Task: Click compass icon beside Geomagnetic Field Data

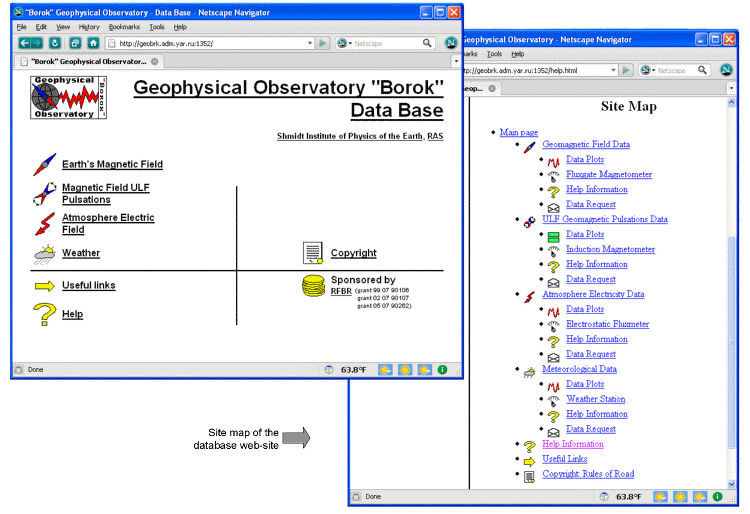Action: [529, 147]
